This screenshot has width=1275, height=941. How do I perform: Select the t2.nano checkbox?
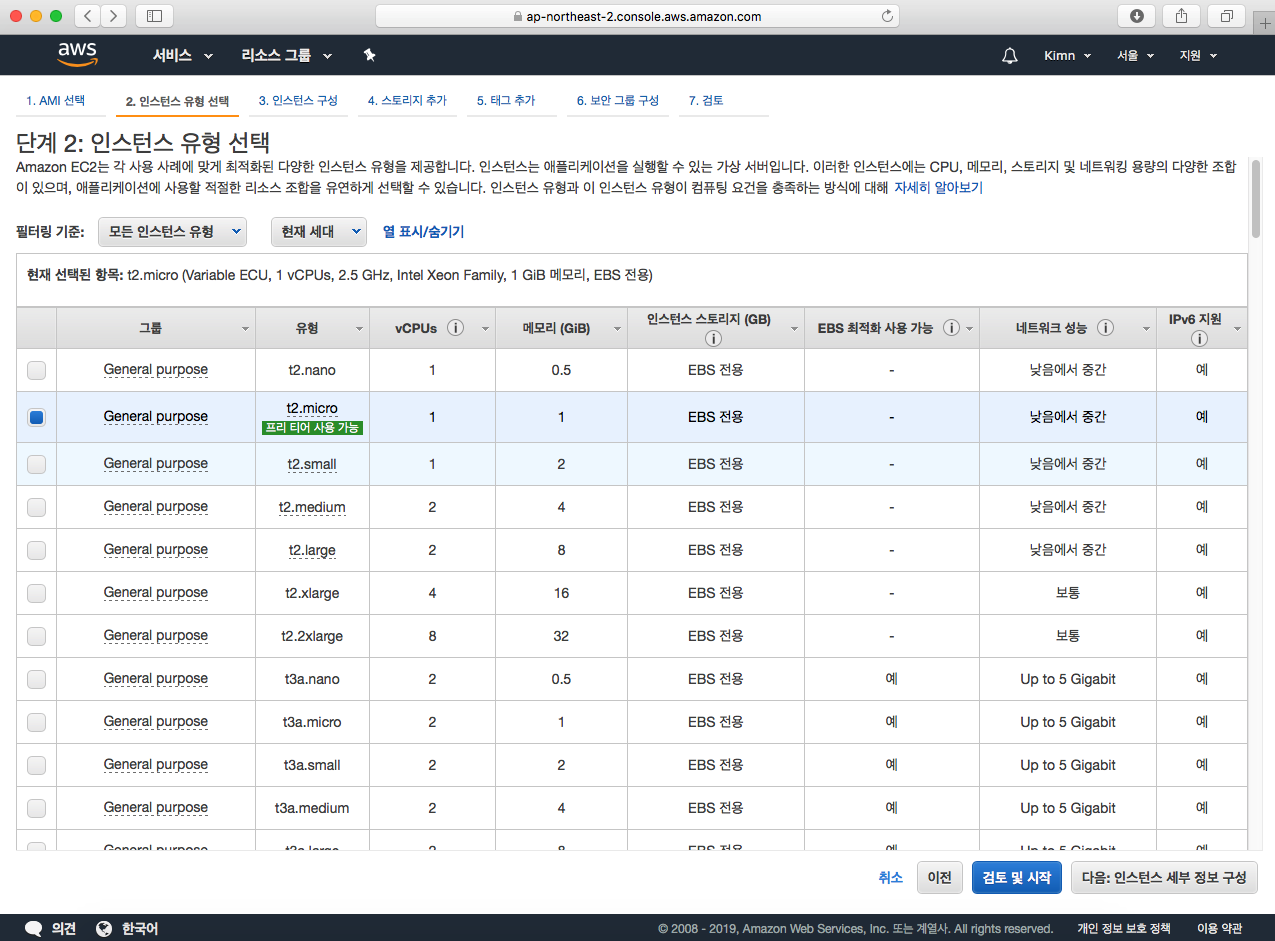pos(36,370)
